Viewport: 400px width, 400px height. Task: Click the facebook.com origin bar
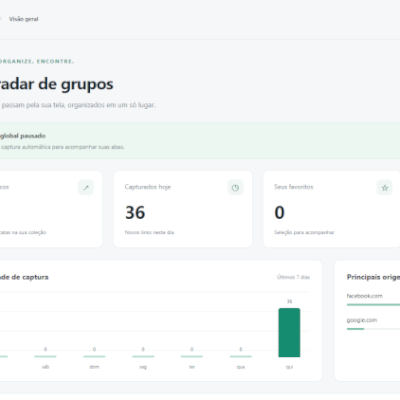coord(373,304)
